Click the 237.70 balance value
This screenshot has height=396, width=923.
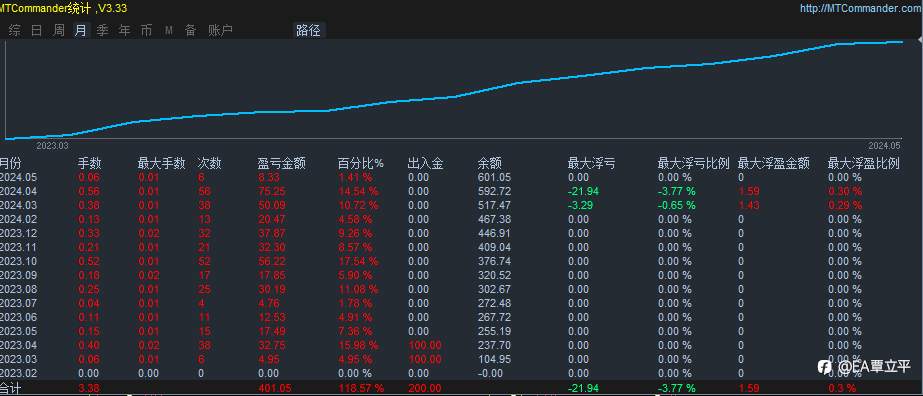tap(494, 345)
